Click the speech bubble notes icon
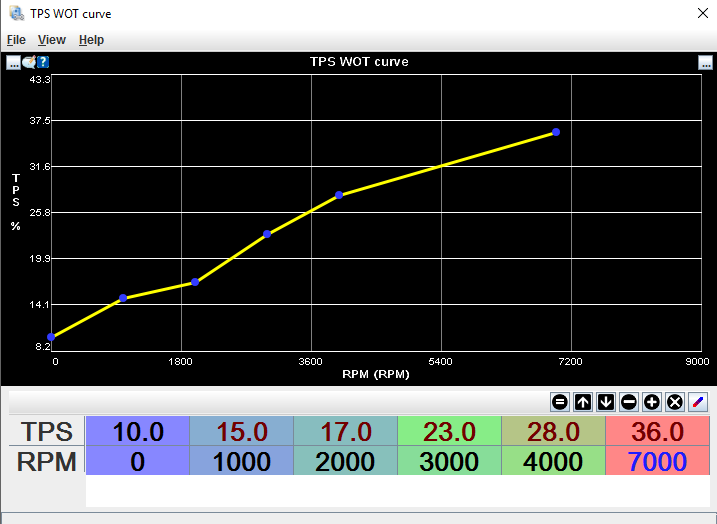The height and width of the screenshot is (524, 717). tap(29, 62)
